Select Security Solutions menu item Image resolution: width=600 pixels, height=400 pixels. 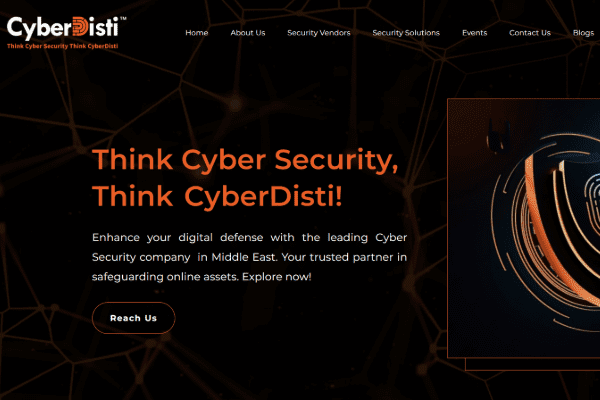[406, 33]
